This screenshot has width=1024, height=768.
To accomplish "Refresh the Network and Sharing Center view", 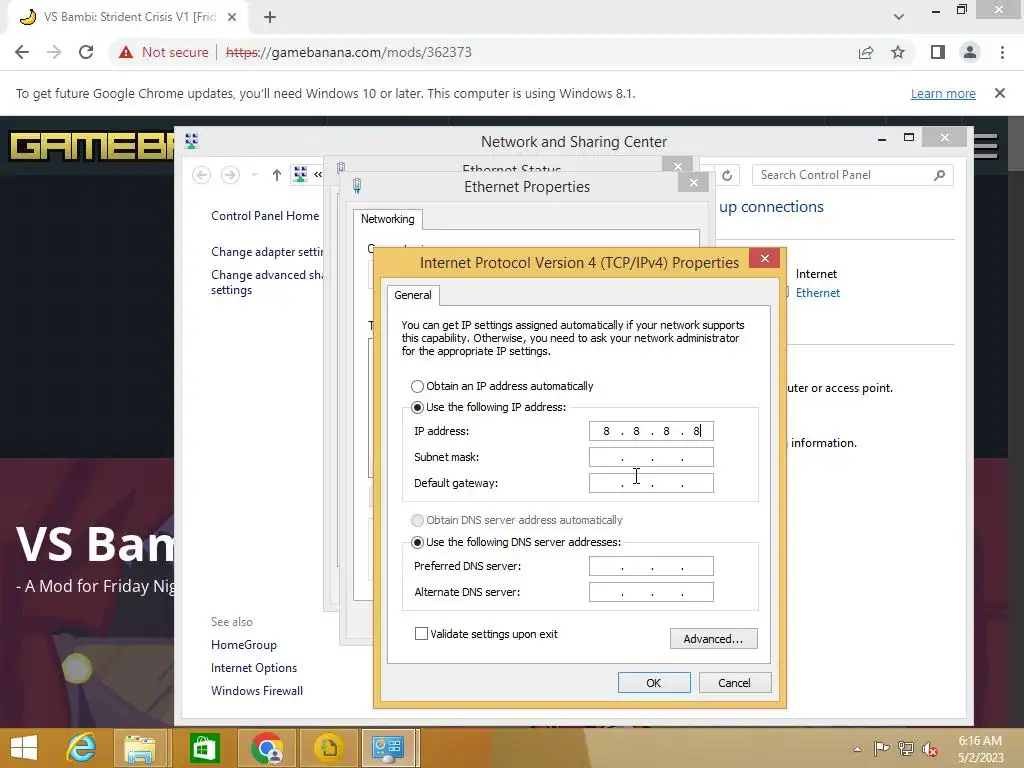I will click(727, 175).
